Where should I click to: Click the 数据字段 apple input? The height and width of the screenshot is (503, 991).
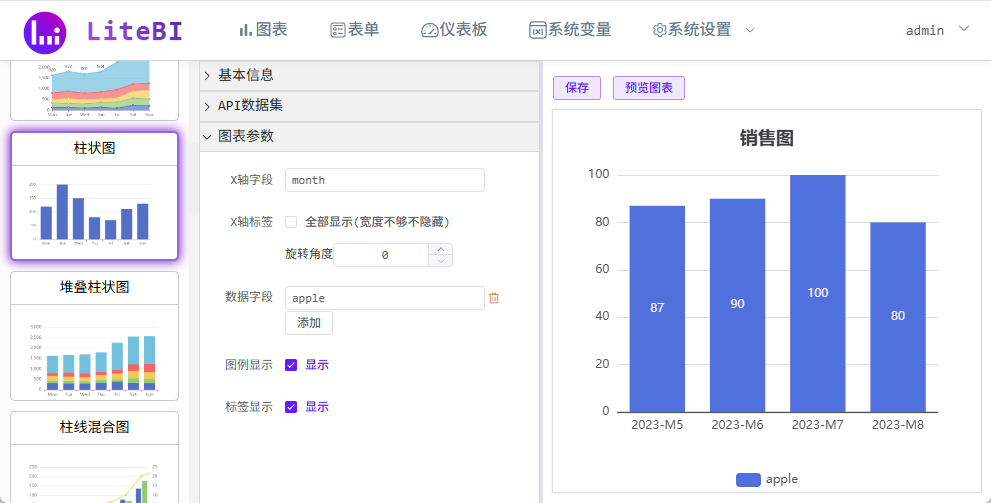[385, 298]
